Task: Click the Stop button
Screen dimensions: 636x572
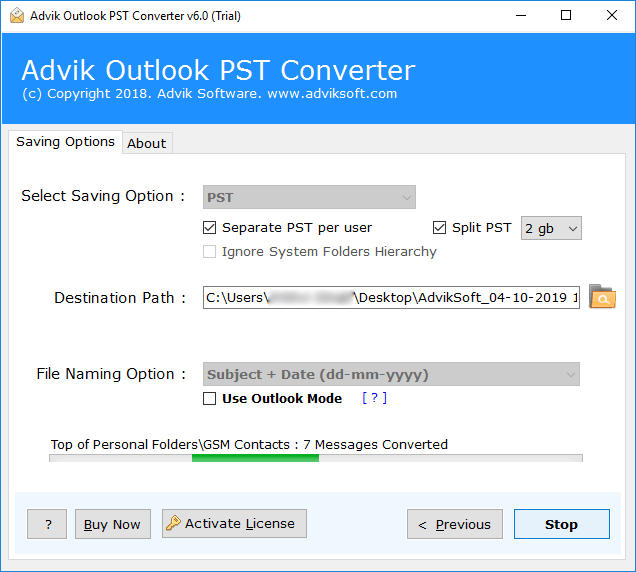Action: pyautogui.click(x=561, y=524)
